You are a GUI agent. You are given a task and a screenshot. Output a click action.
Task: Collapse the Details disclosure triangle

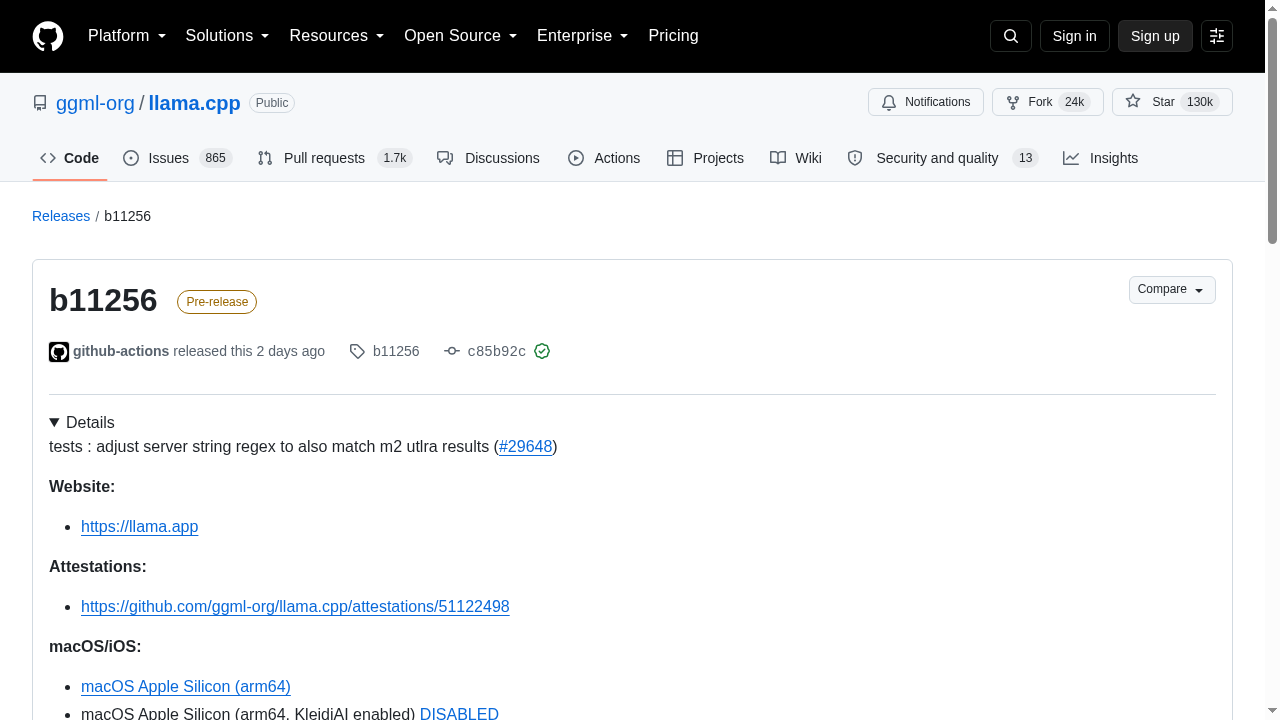(55, 423)
